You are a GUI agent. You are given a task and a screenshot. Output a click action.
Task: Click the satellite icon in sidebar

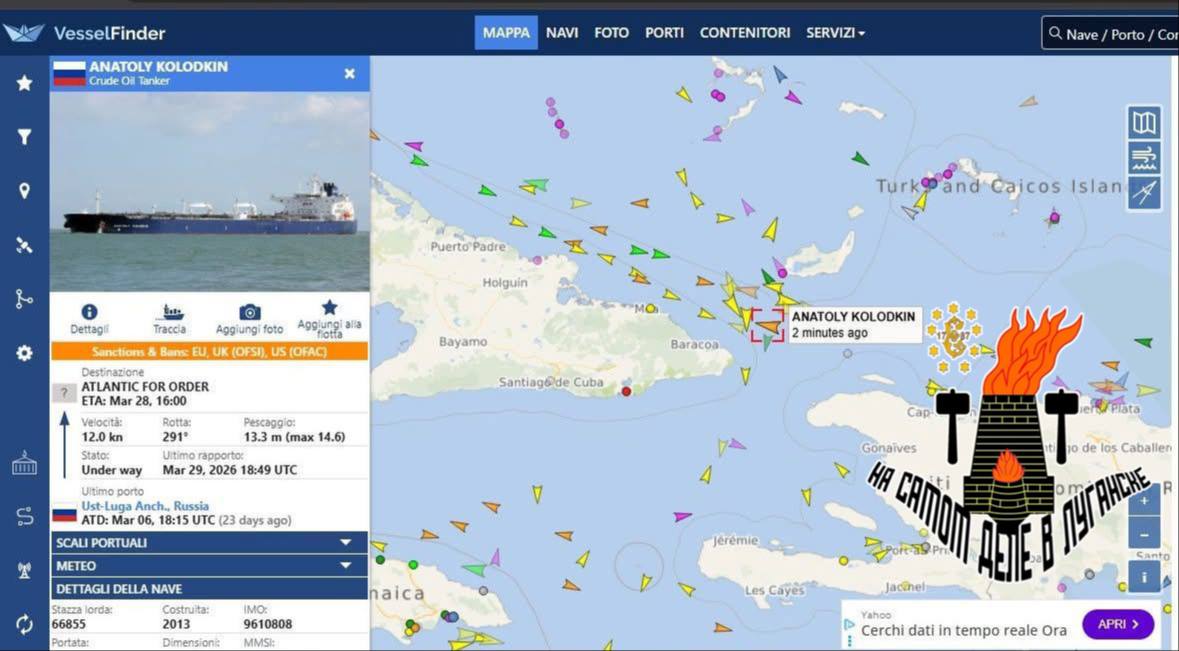click(x=24, y=245)
